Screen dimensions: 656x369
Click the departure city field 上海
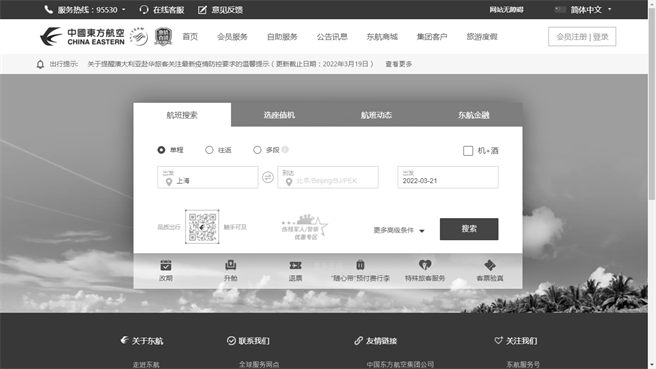pyautogui.click(x=208, y=177)
